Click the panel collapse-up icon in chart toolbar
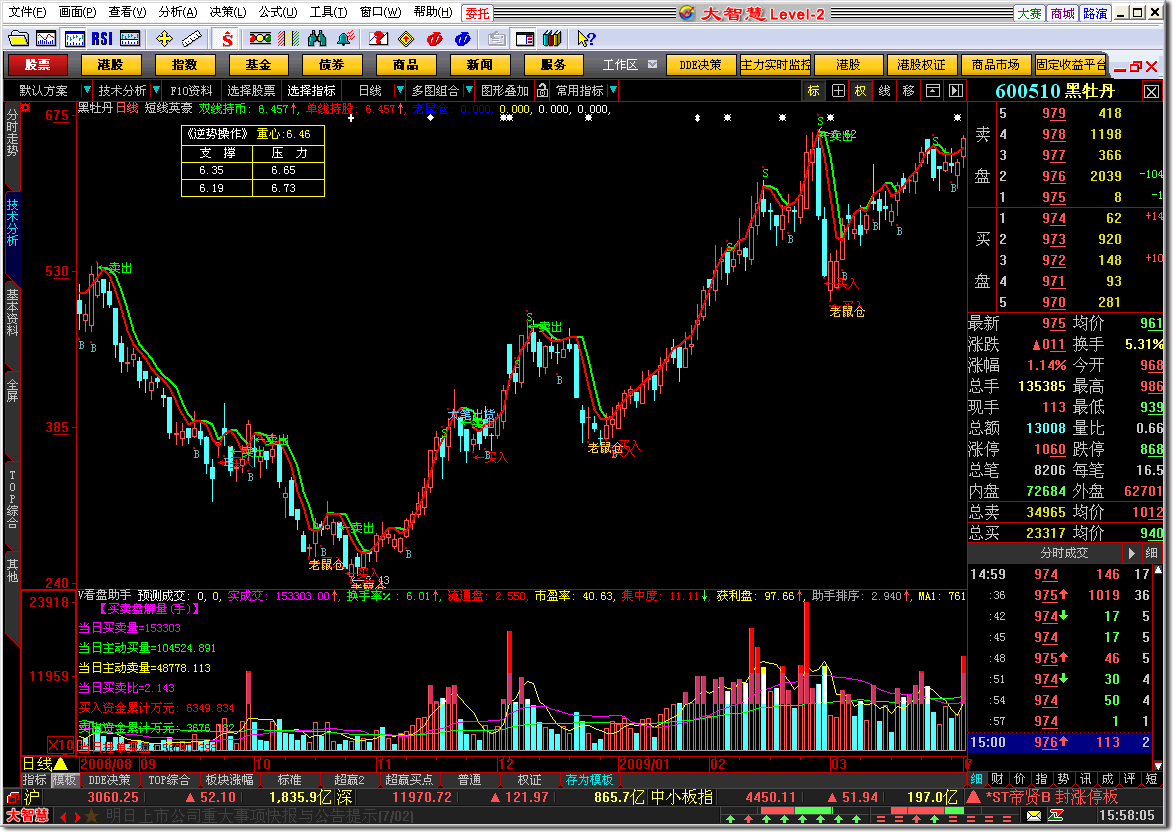 pos(933,91)
